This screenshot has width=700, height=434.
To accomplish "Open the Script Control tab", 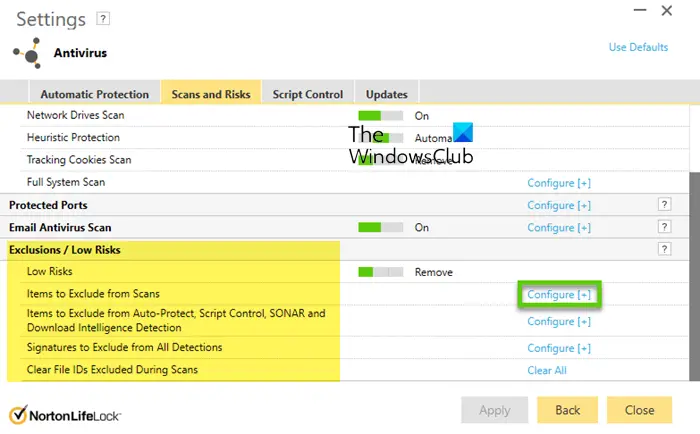I will pos(309,94).
